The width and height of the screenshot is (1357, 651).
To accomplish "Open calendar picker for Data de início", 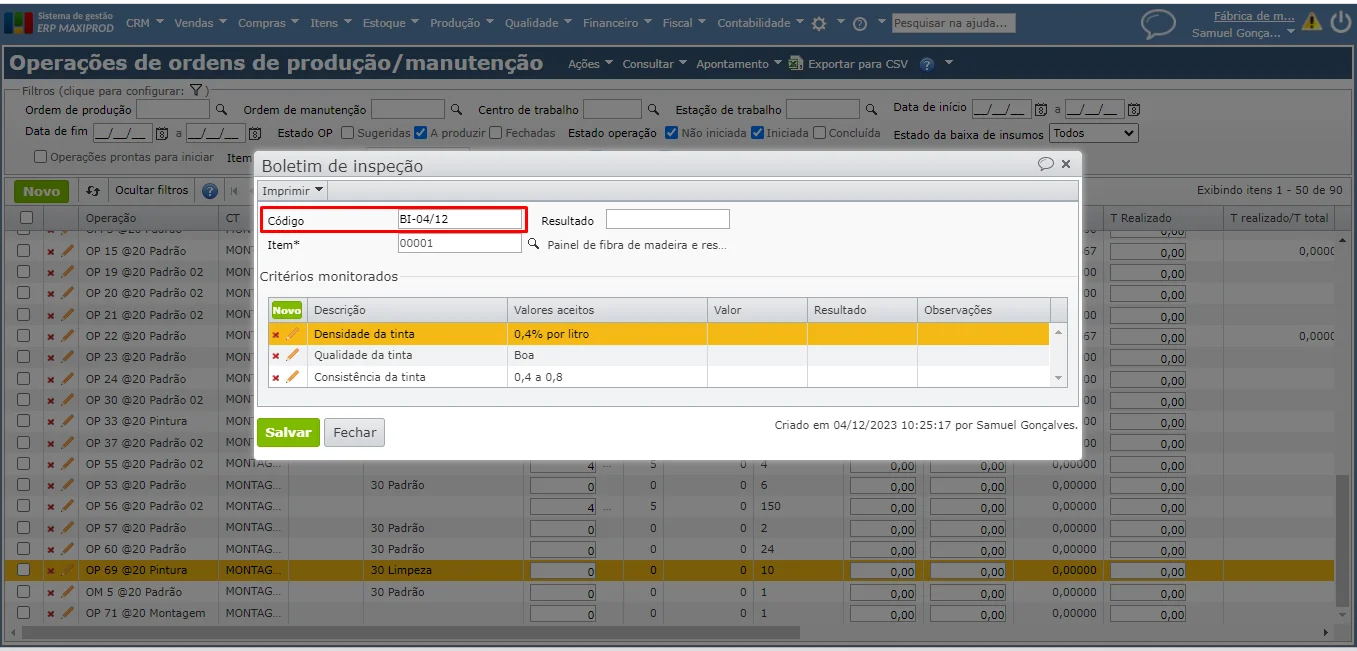I will pos(1040,109).
